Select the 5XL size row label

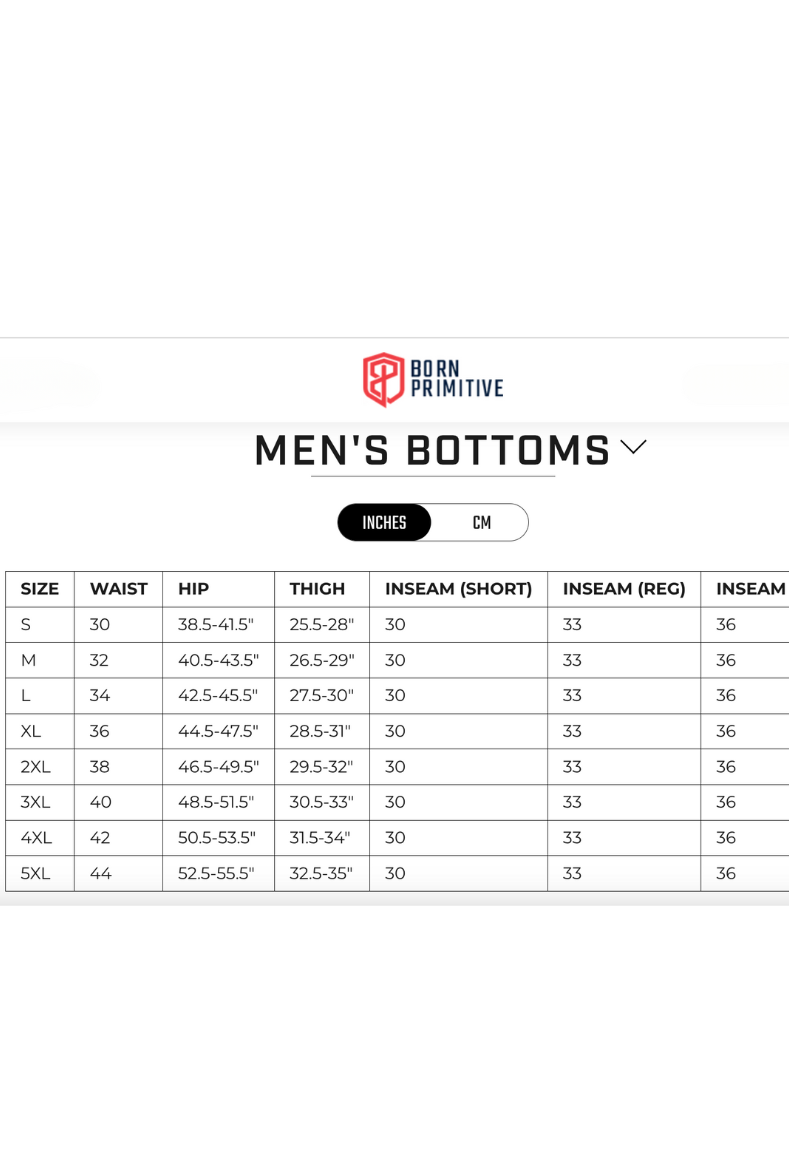point(36,874)
